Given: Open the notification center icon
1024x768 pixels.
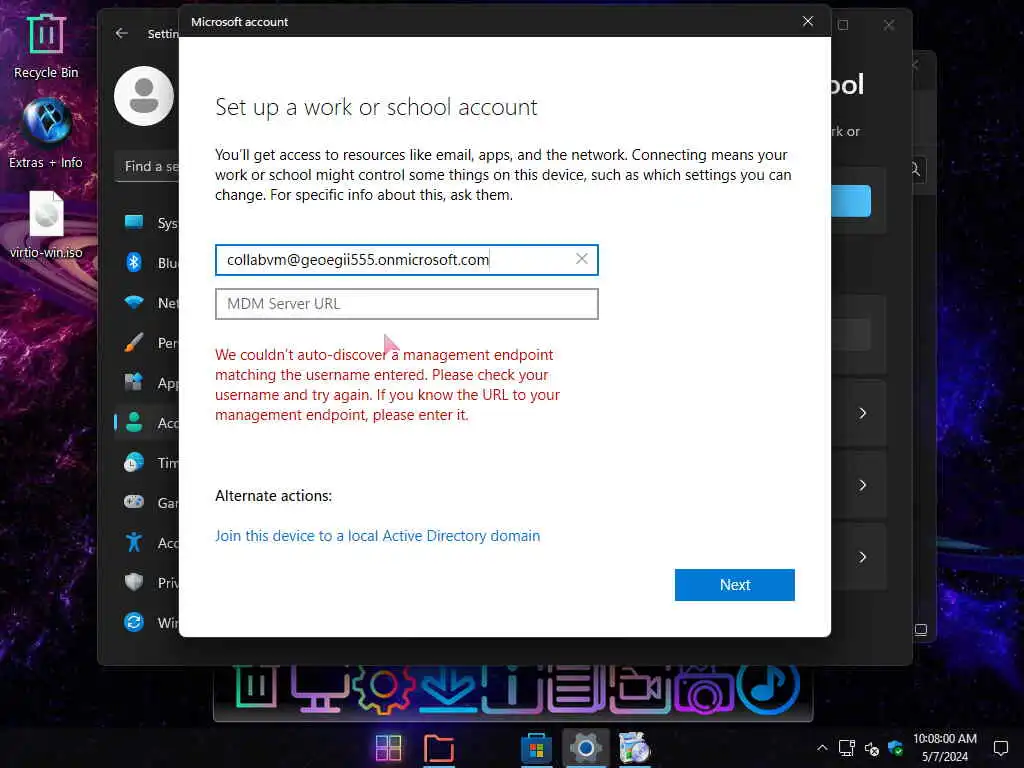Looking at the screenshot, I should 1000,748.
